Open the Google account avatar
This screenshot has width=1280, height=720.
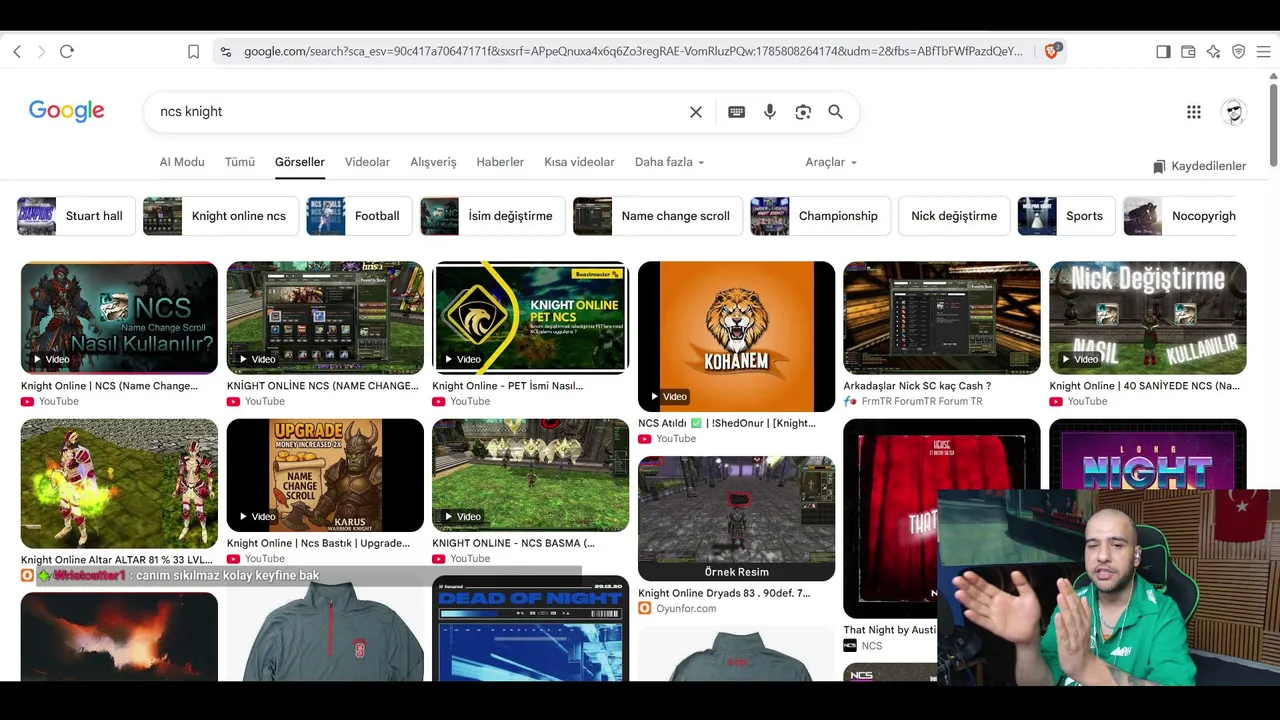pyautogui.click(x=1234, y=112)
